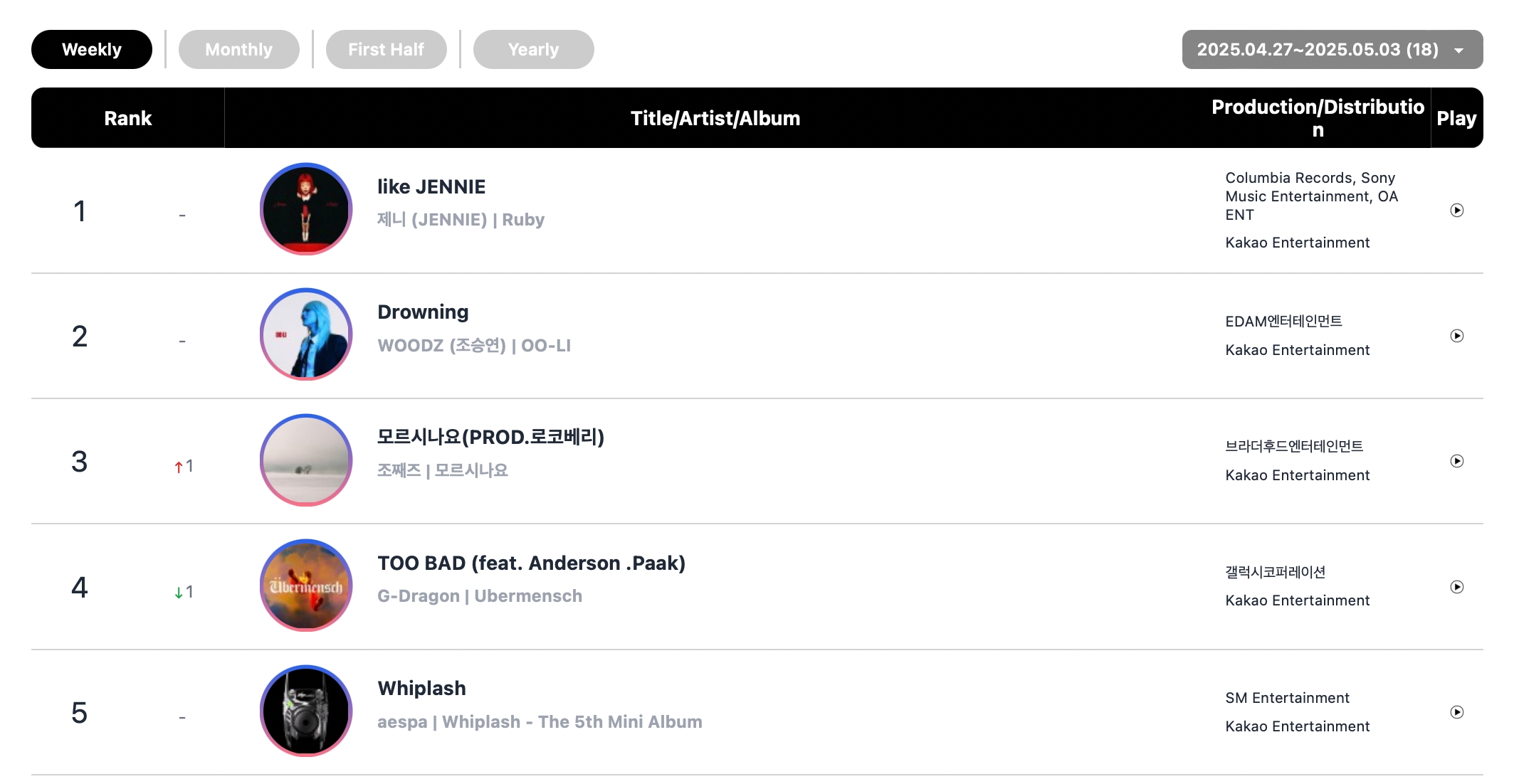This screenshot has height=784, width=1519.
Task: Play the song like JENNIE
Action: click(1456, 211)
